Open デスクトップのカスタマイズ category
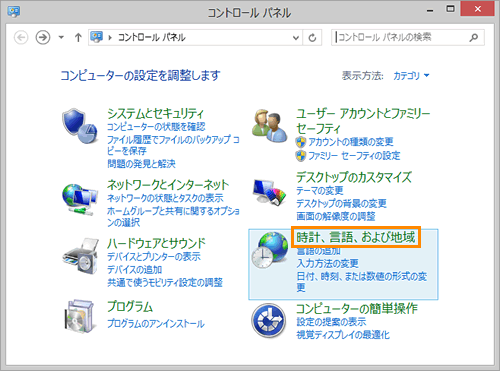500x371 pixels. 354,177
